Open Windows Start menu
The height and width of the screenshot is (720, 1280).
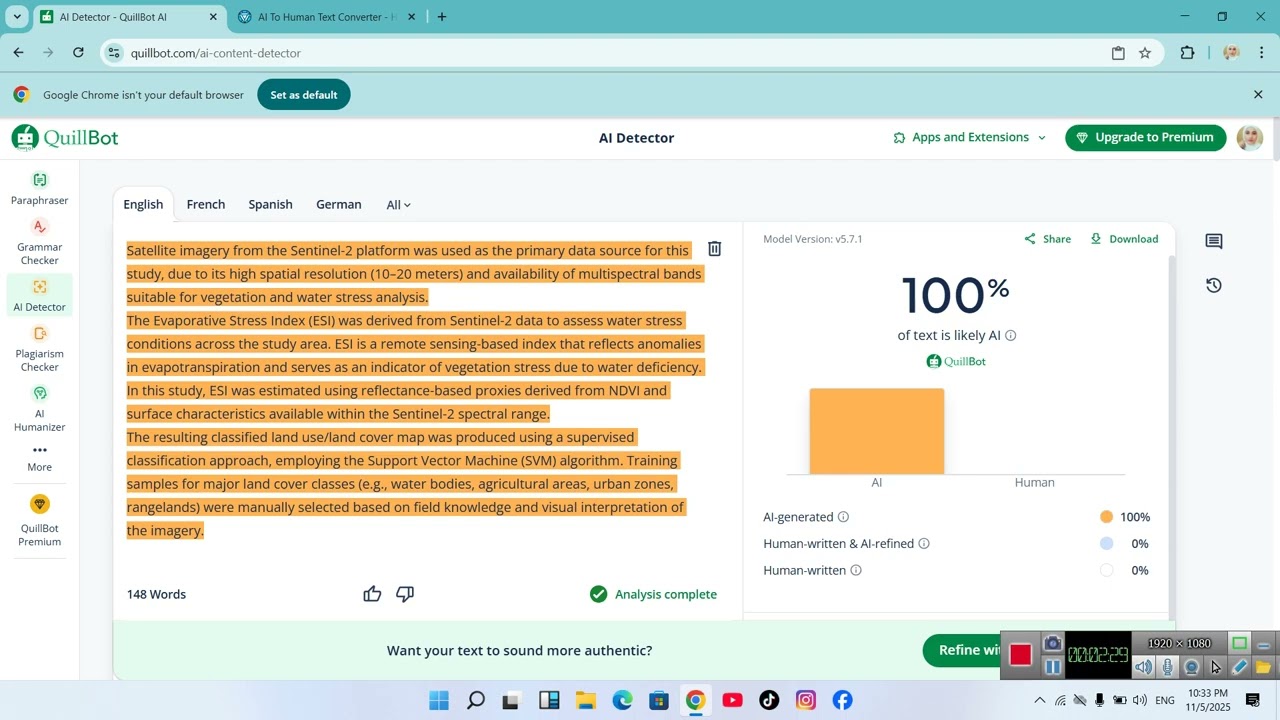click(439, 700)
